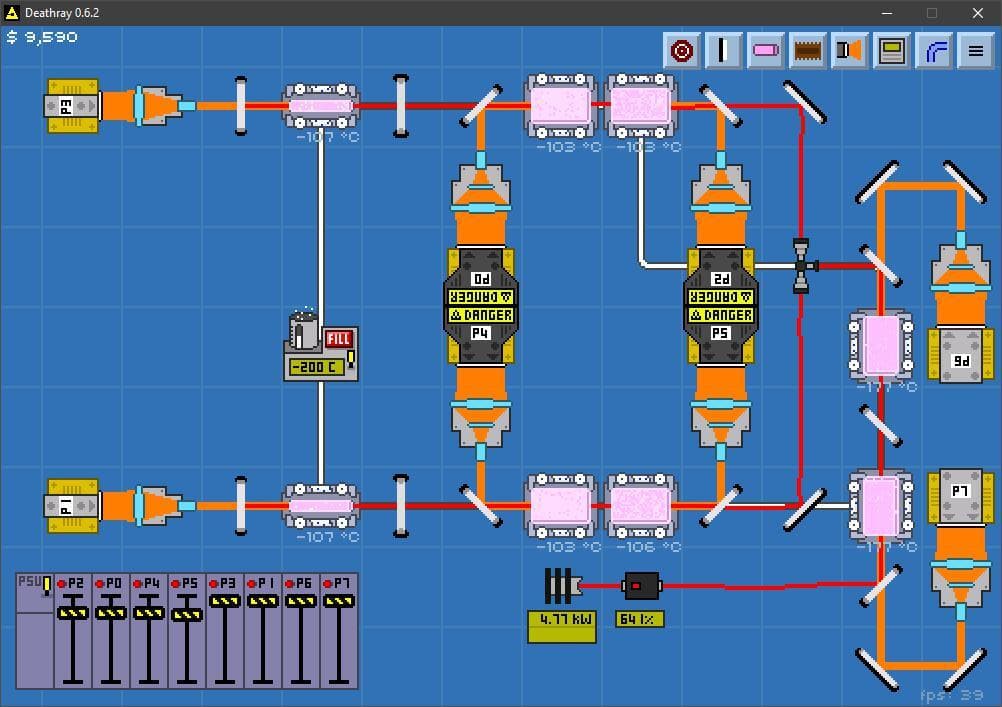The image size is (1002, 707).
Task: Toggle the P0 red indicator in PSU panel
Action: point(100,583)
